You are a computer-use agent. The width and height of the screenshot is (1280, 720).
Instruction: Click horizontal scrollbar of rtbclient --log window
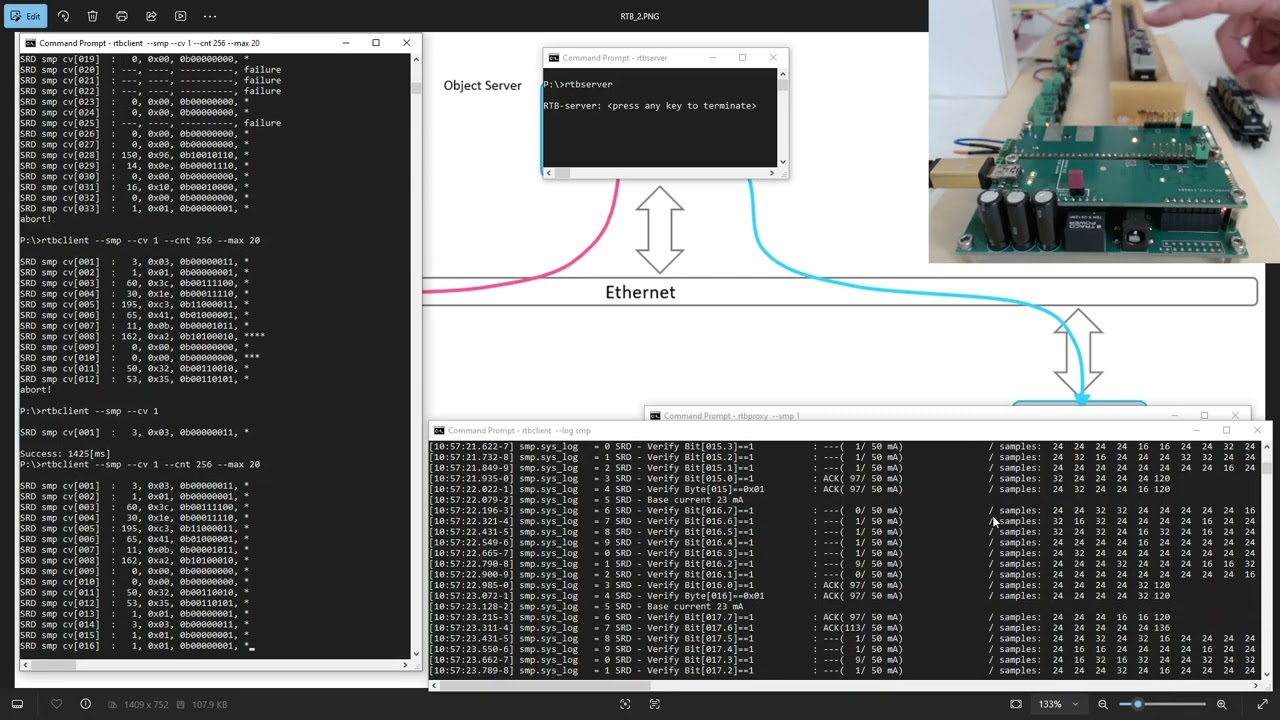pos(845,685)
